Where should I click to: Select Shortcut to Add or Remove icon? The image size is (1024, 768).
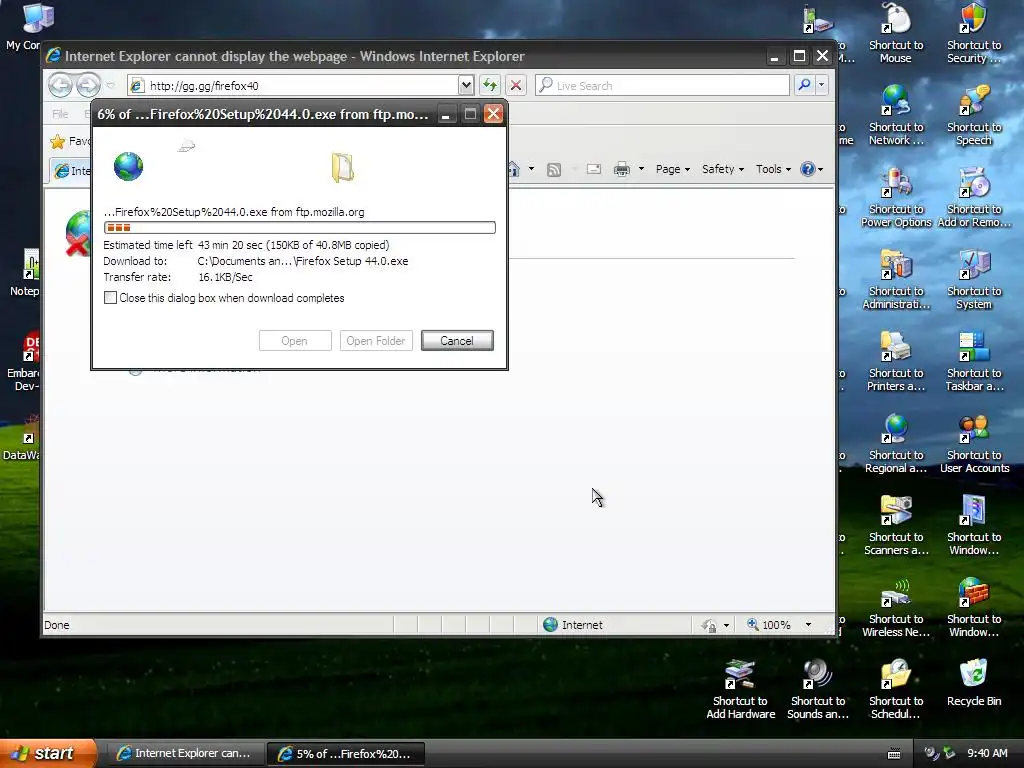(x=974, y=197)
